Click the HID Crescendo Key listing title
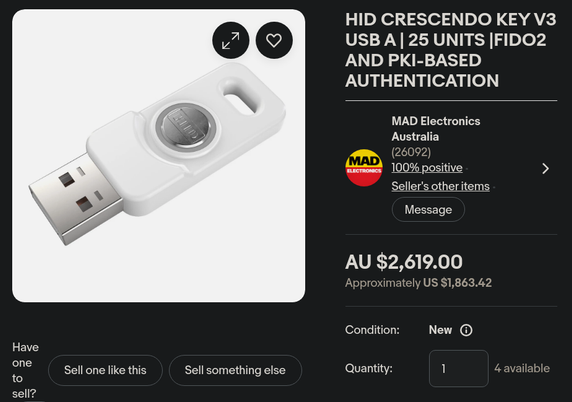Screen dimensions: 572x402 click(451, 50)
